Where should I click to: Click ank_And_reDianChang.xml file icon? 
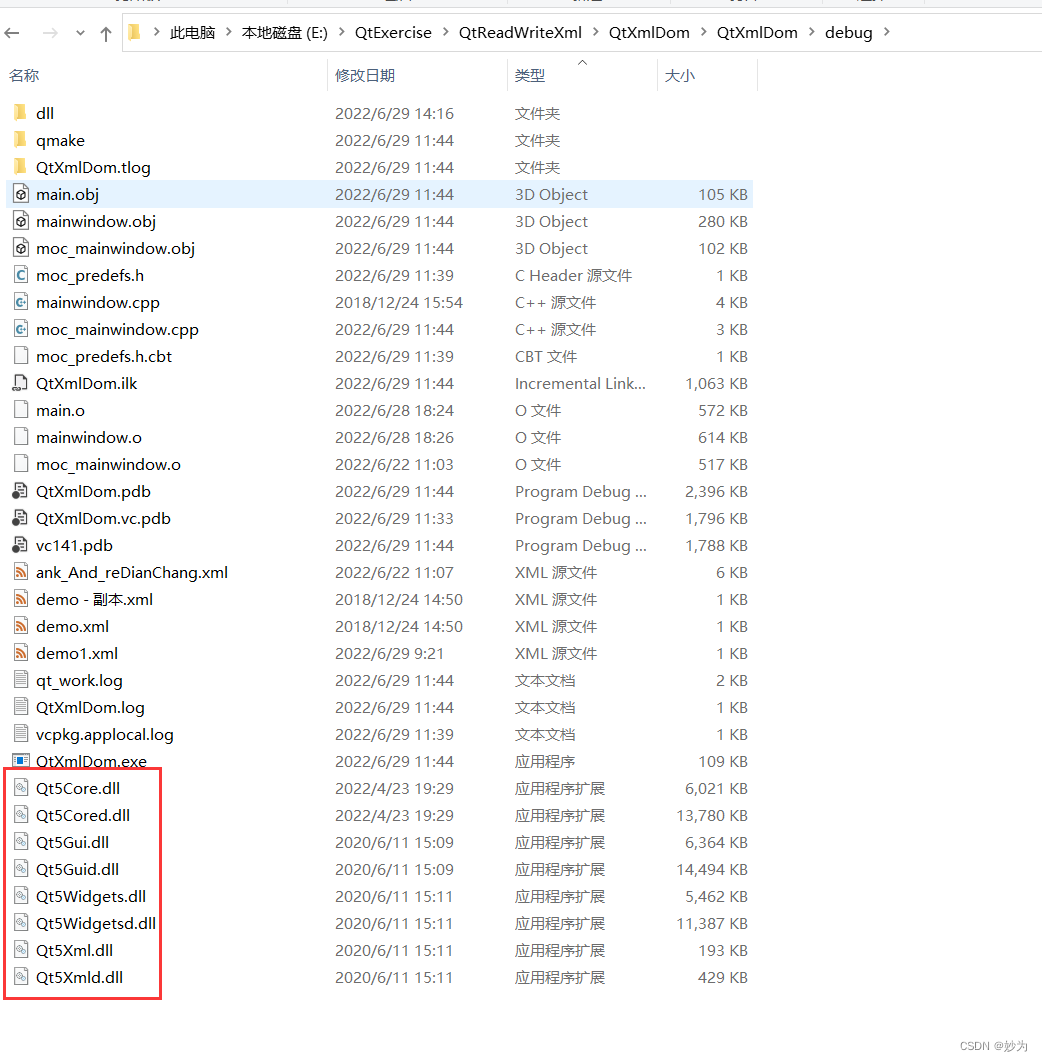pos(21,572)
